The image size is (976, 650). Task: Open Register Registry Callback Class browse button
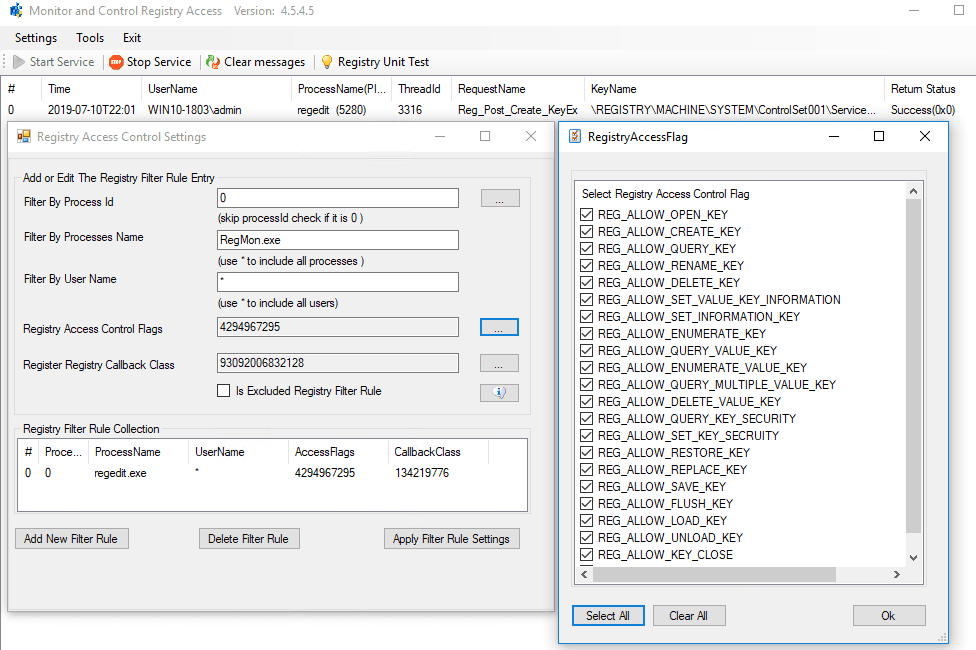(x=499, y=364)
